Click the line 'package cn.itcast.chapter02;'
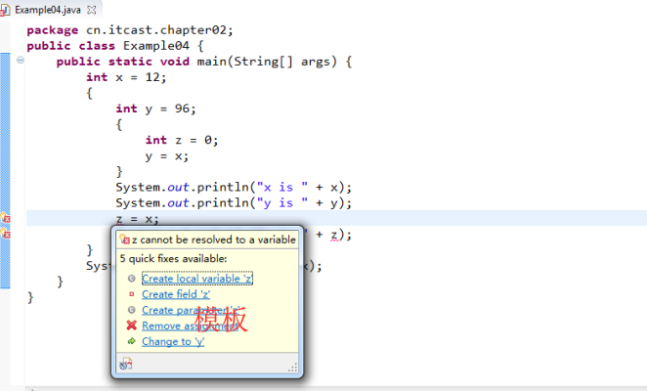 point(130,30)
